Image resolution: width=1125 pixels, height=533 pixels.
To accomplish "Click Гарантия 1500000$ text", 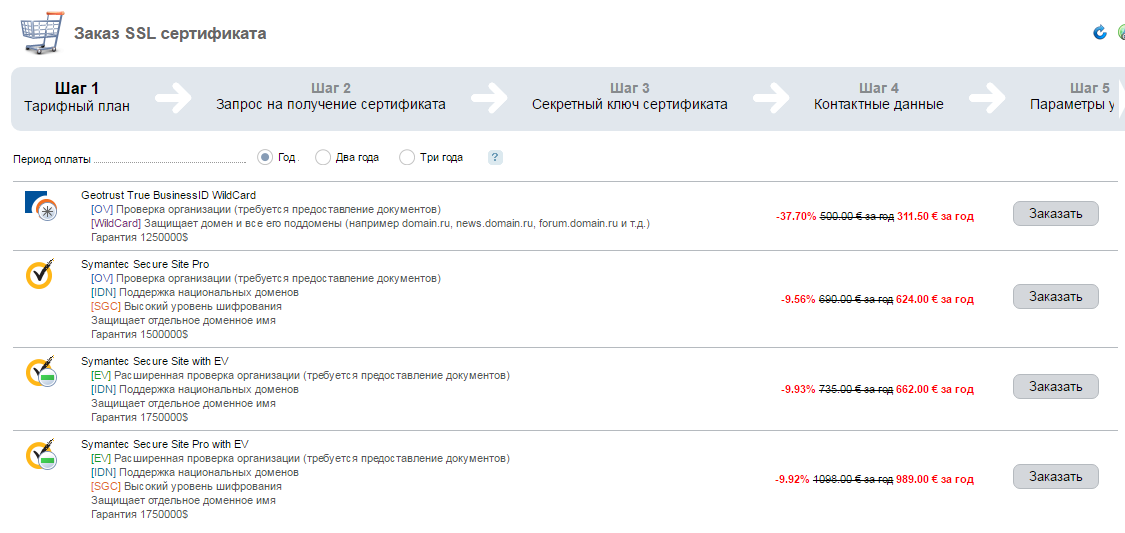I will [140, 334].
